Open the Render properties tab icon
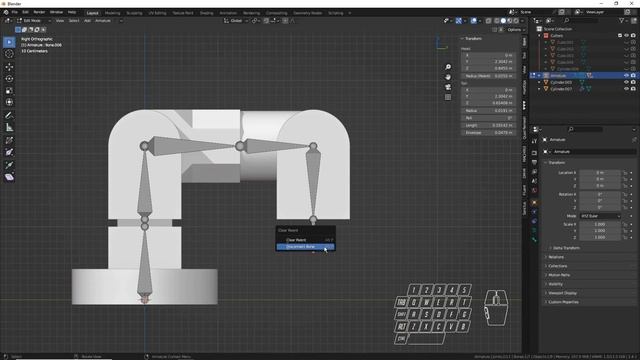Viewport: 640px width, 360px height. pos(534,153)
